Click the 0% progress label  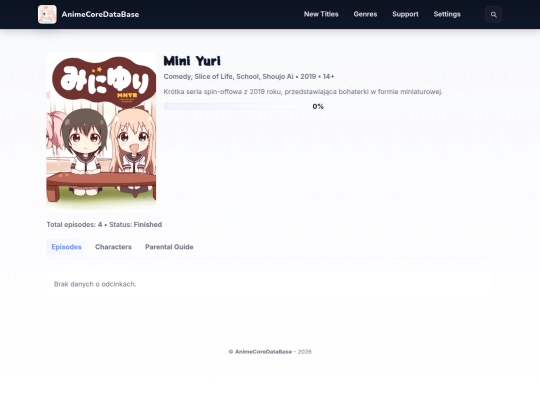318,106
